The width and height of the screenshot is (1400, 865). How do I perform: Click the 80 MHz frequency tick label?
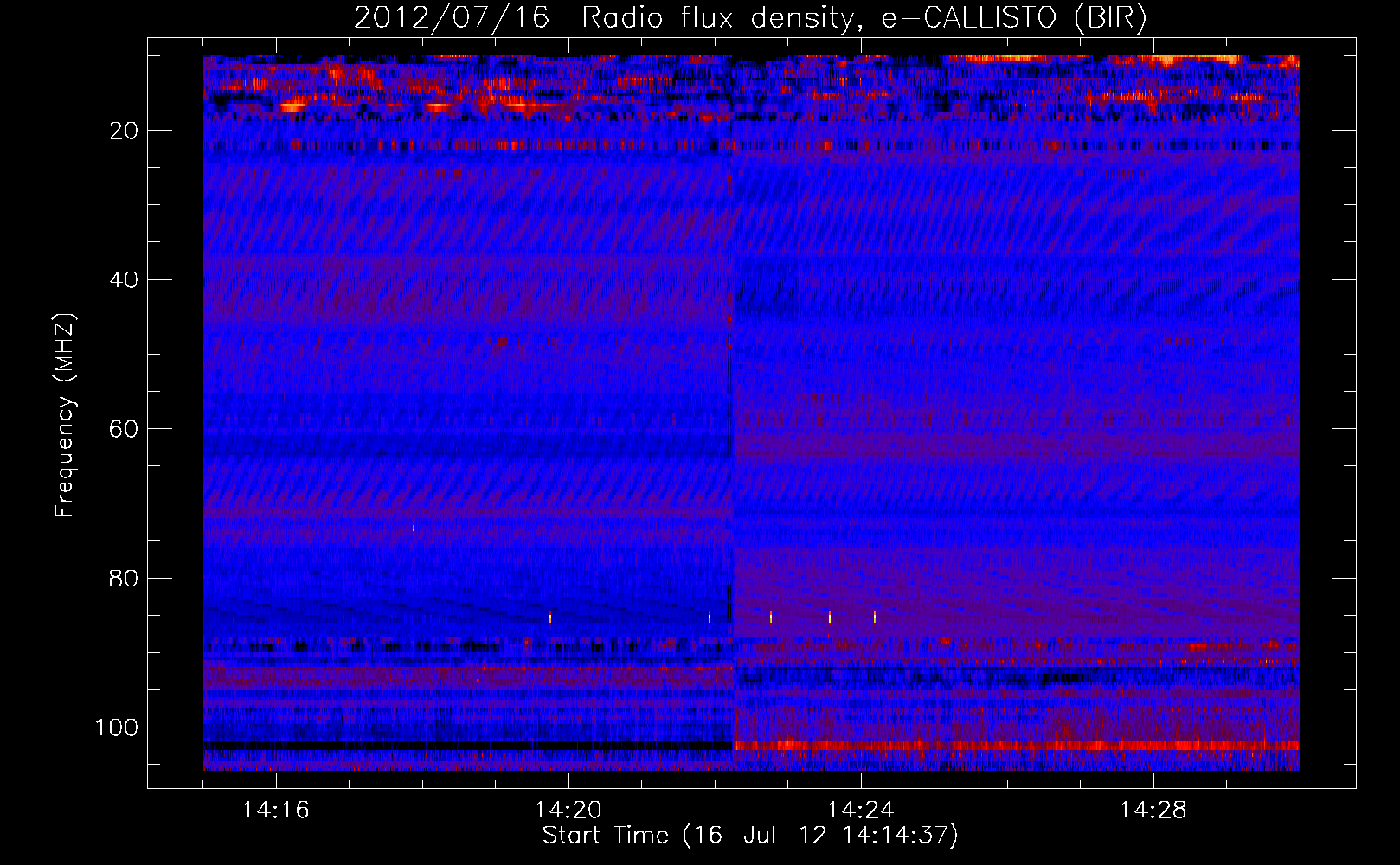point(125,578)
